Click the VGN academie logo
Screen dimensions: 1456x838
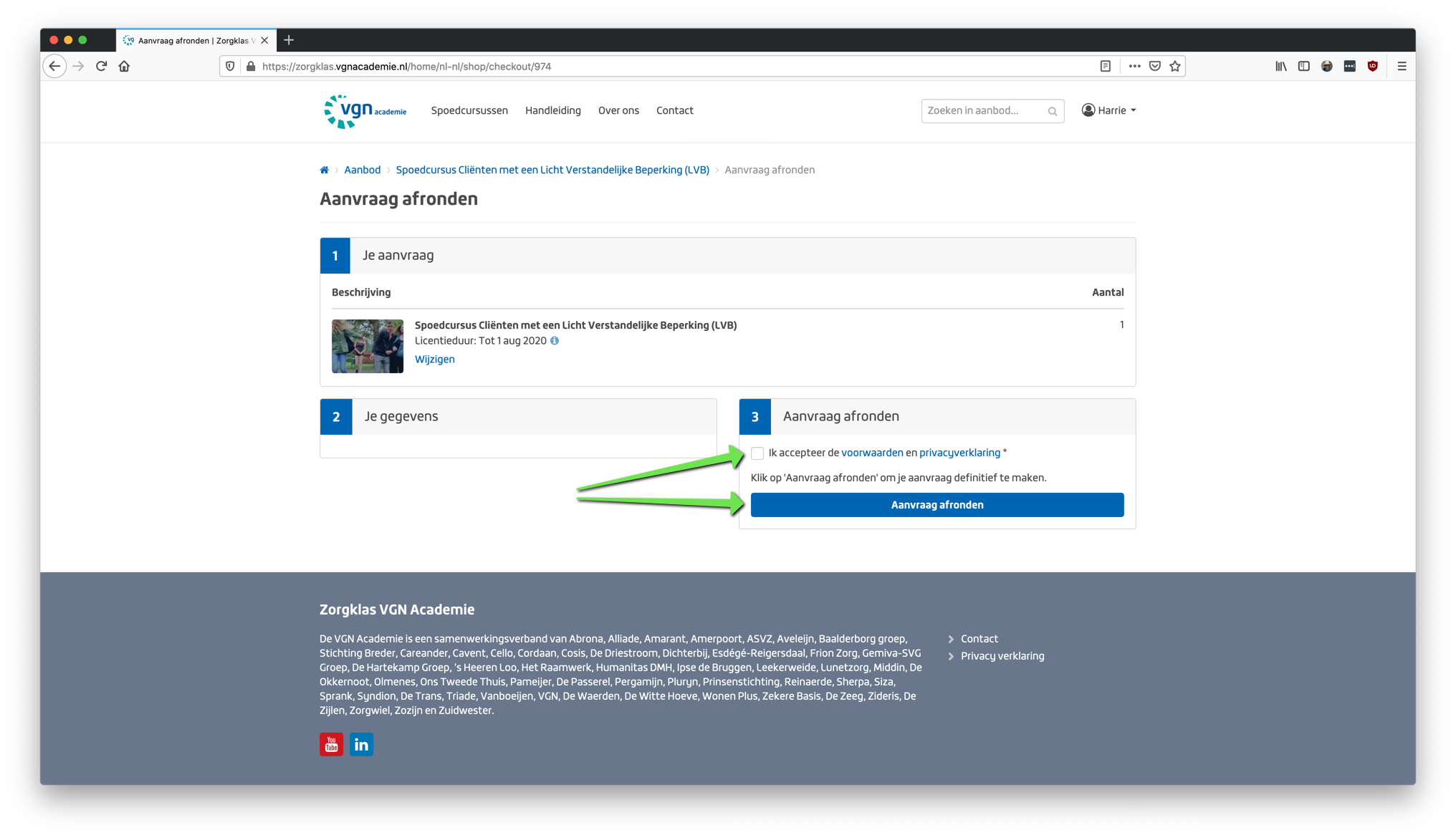365,111
